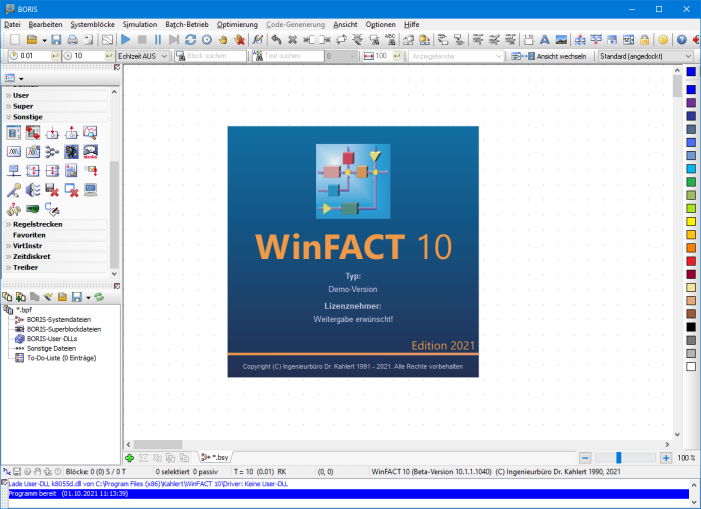Click the laptop computer block icon in Sonstige

point(90,190)
